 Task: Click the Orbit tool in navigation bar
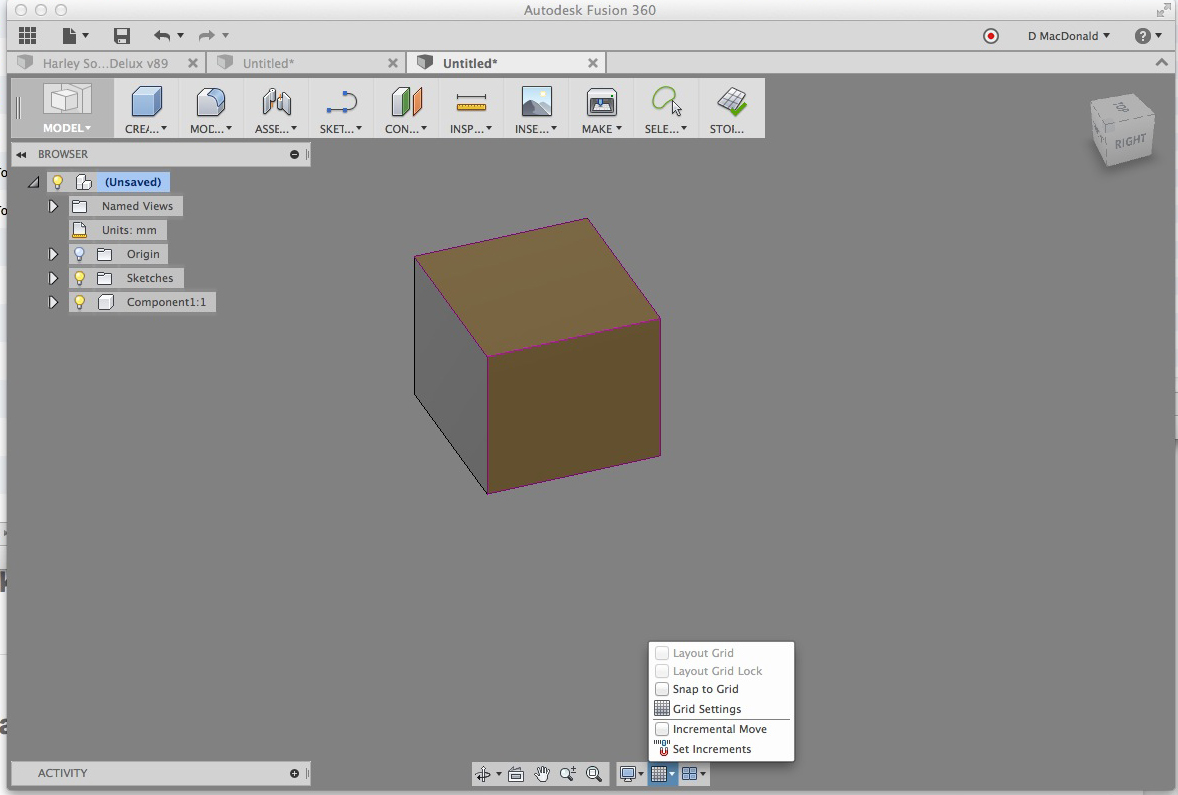pyautogui.click(x=484, y=773)
